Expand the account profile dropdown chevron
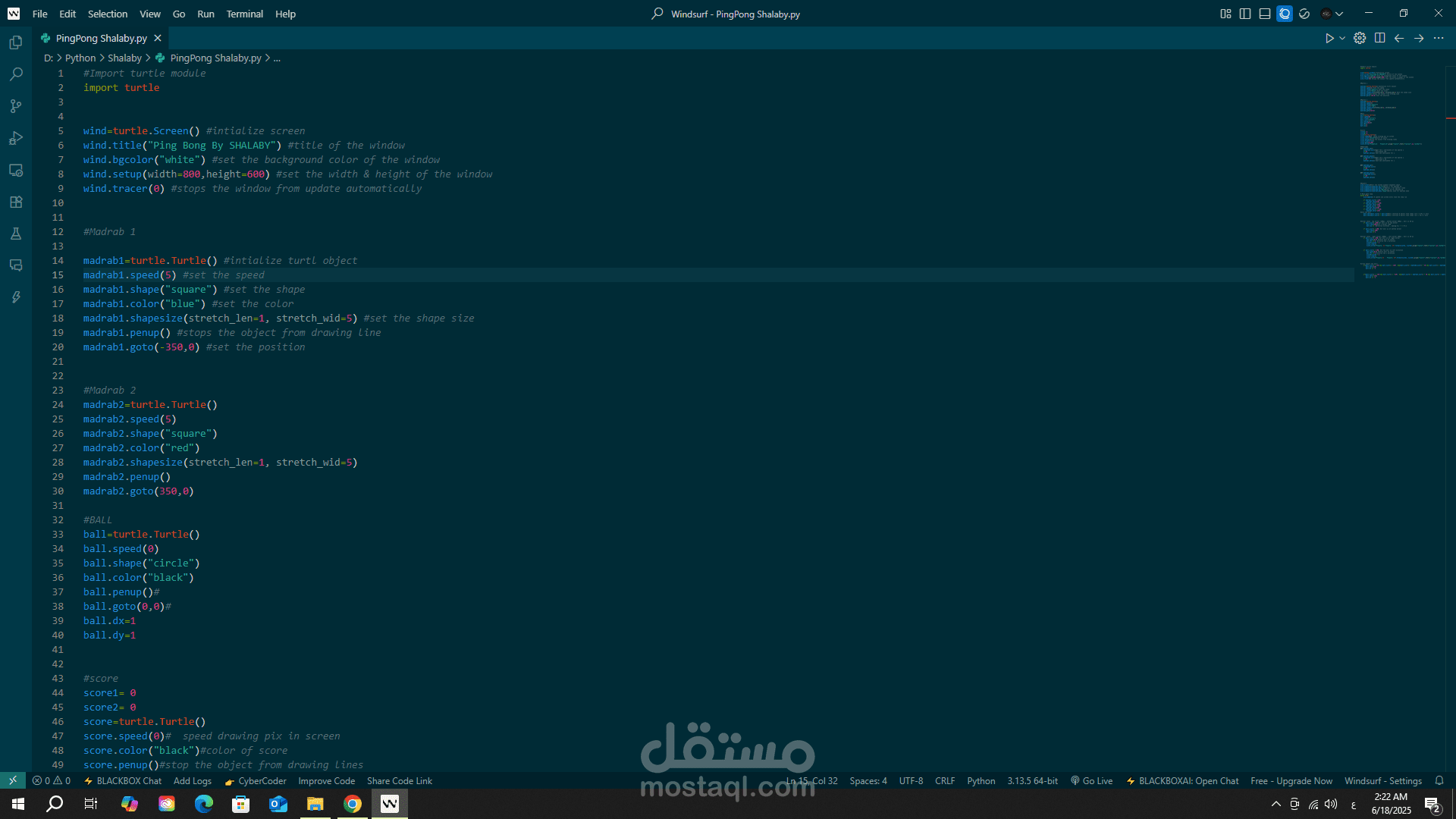1456x819 pixels. (x=1340, y=14)
